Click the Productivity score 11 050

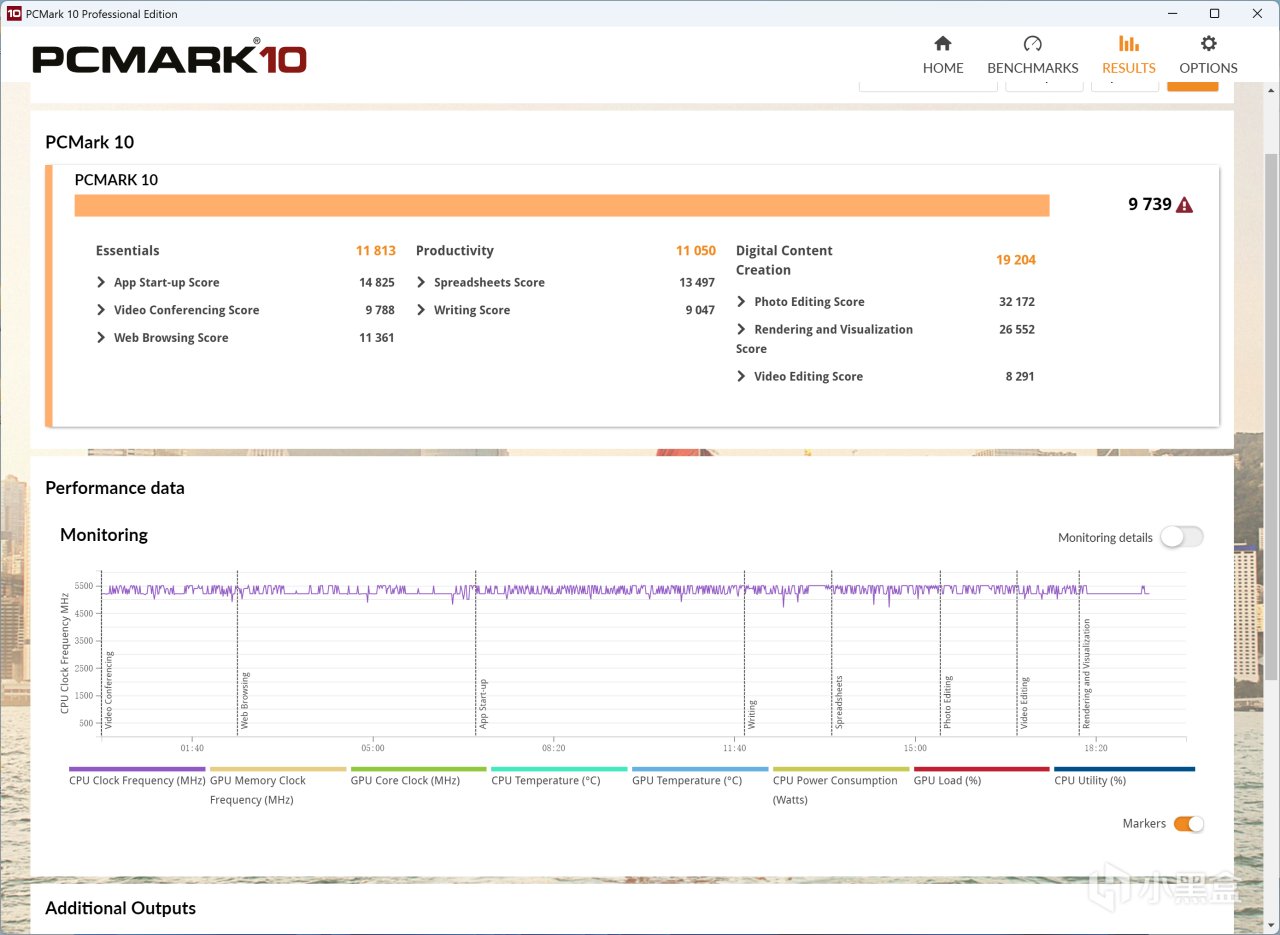695,251
